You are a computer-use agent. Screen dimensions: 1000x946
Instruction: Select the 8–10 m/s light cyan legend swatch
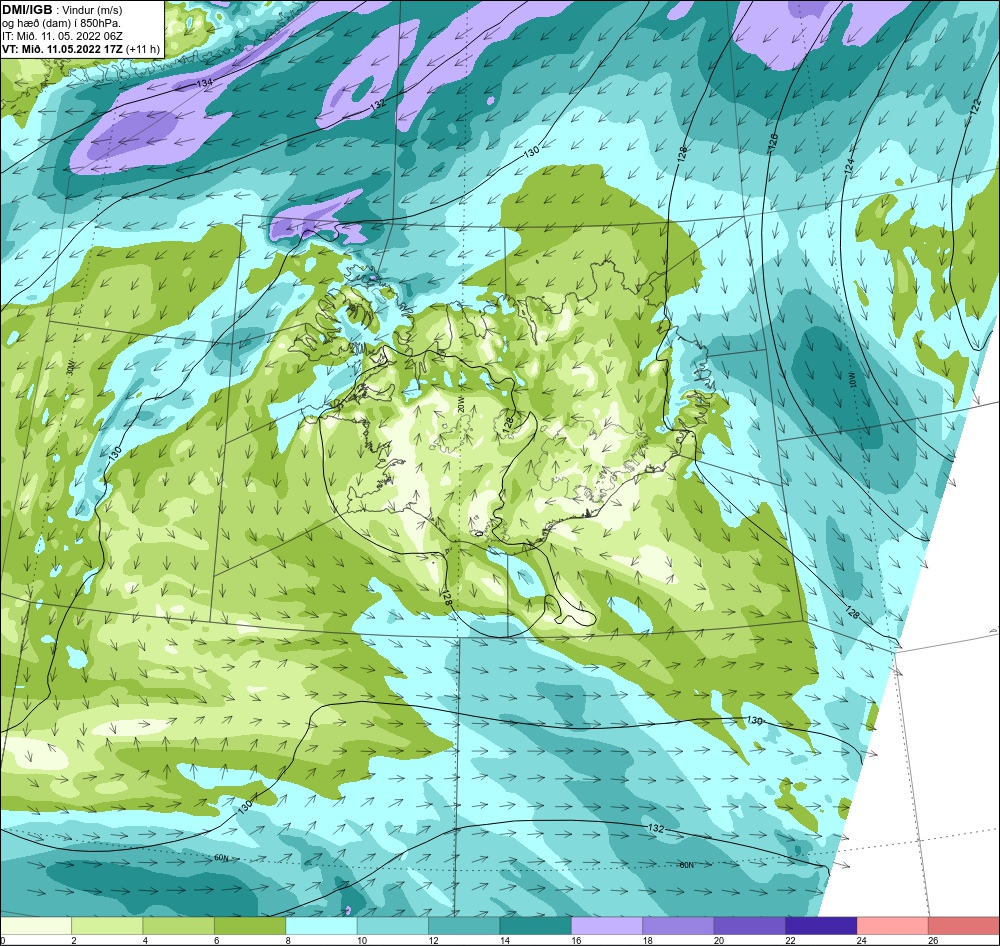321,925
